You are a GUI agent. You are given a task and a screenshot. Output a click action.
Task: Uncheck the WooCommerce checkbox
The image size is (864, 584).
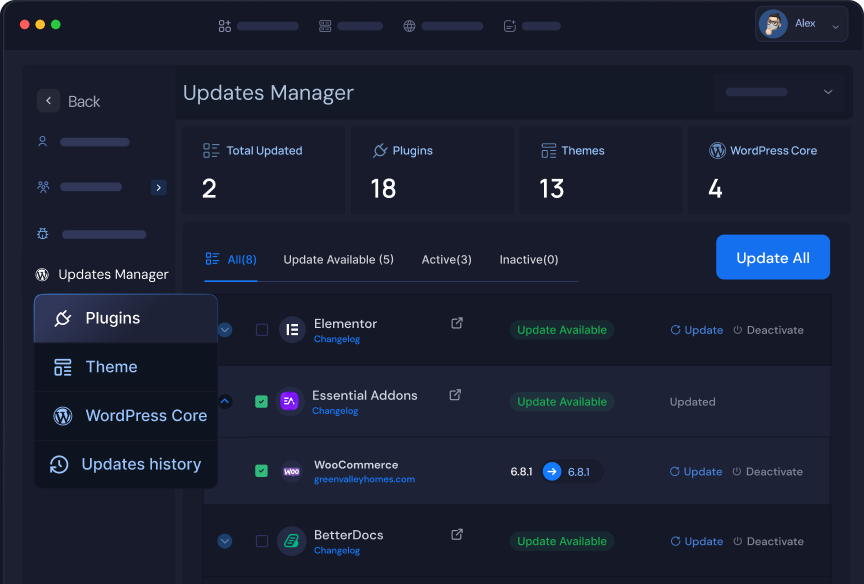tap(261, 471)
